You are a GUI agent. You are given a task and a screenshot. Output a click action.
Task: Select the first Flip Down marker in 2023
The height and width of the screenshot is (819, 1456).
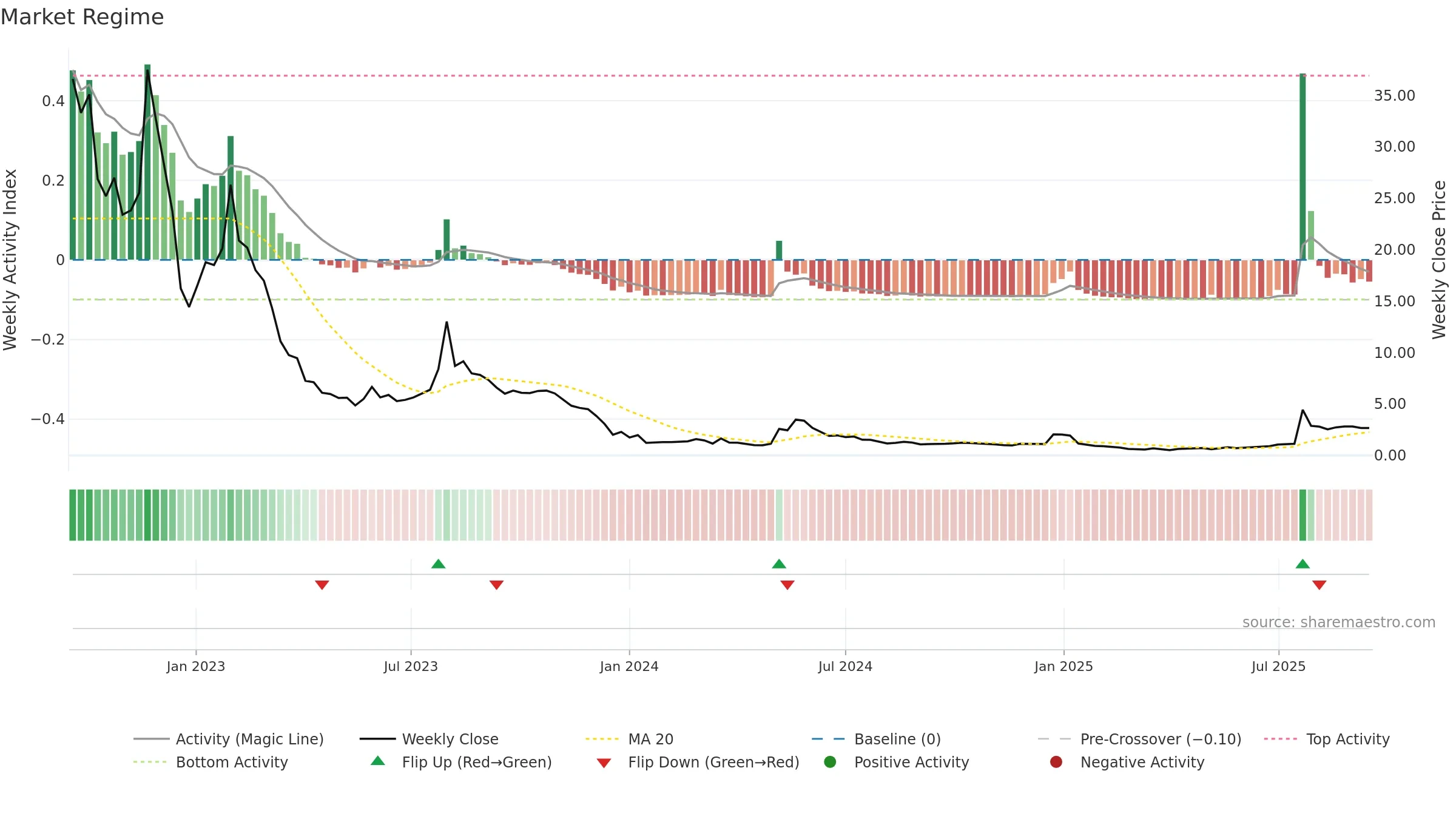tap(322, 585)
